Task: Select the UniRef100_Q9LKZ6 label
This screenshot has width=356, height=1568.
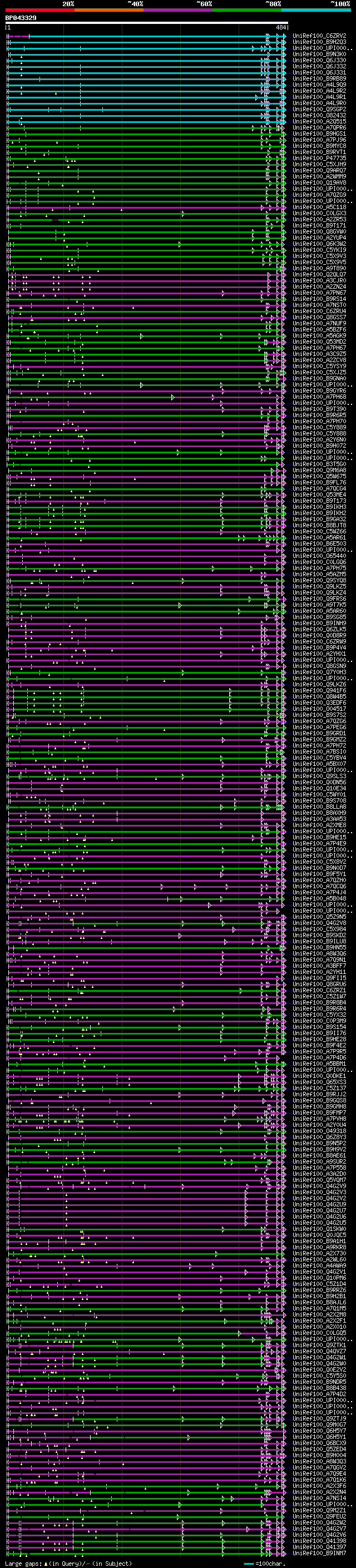Action: (319, 684)
